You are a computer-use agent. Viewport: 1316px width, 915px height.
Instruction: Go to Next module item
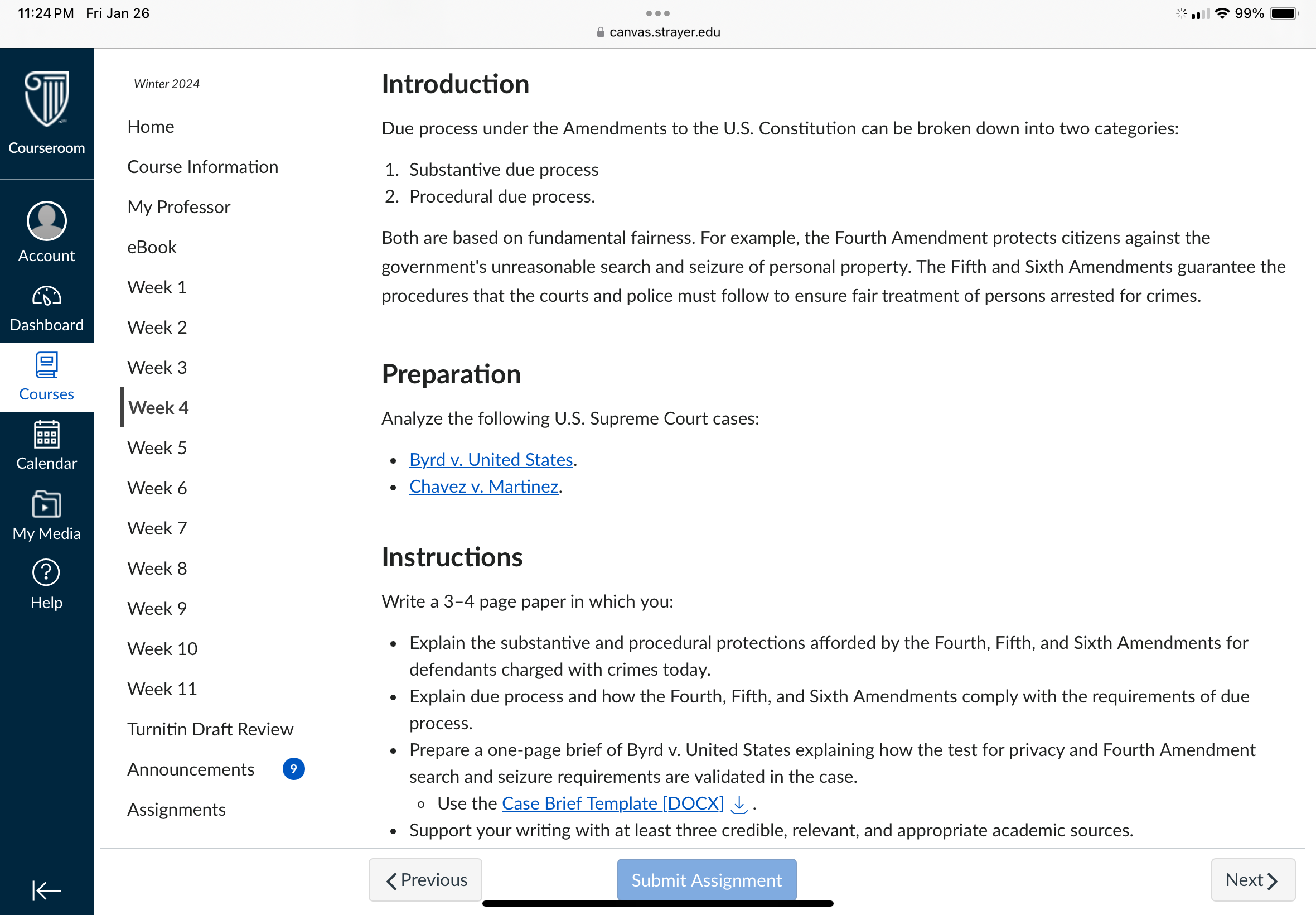[x=1253, y=879]
